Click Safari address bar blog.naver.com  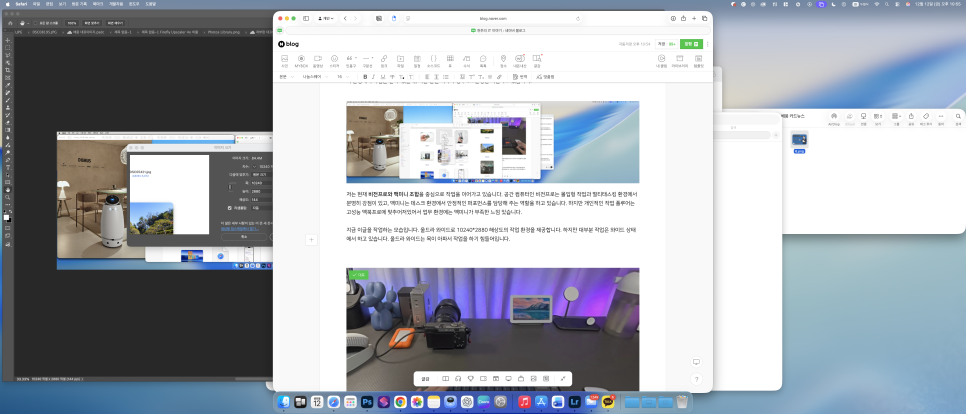(x=492, y=18)
